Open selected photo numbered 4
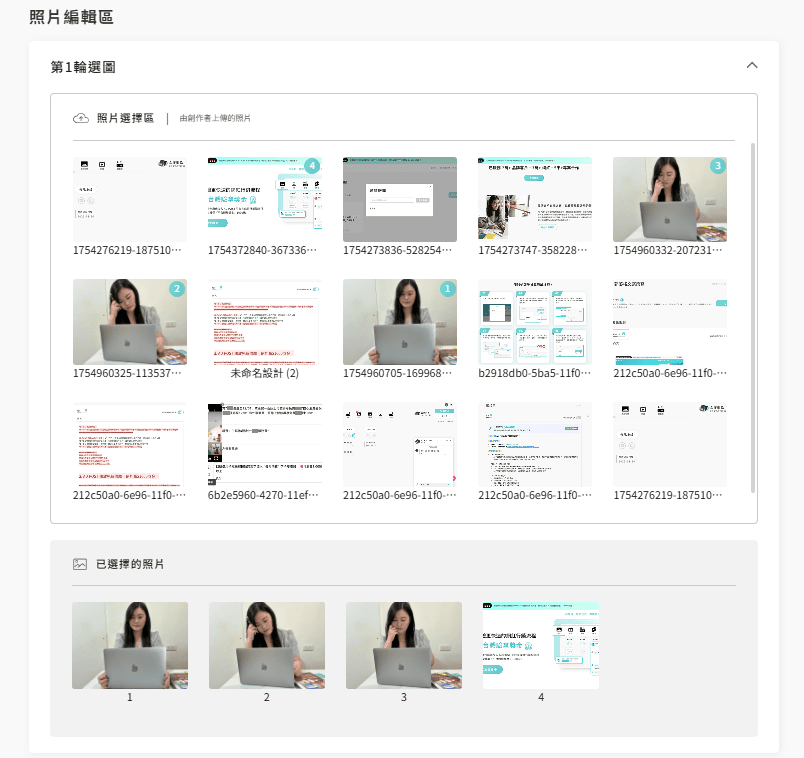Image resolution: width=804 pixels, height=758 pixels. (x=541, y=645)
